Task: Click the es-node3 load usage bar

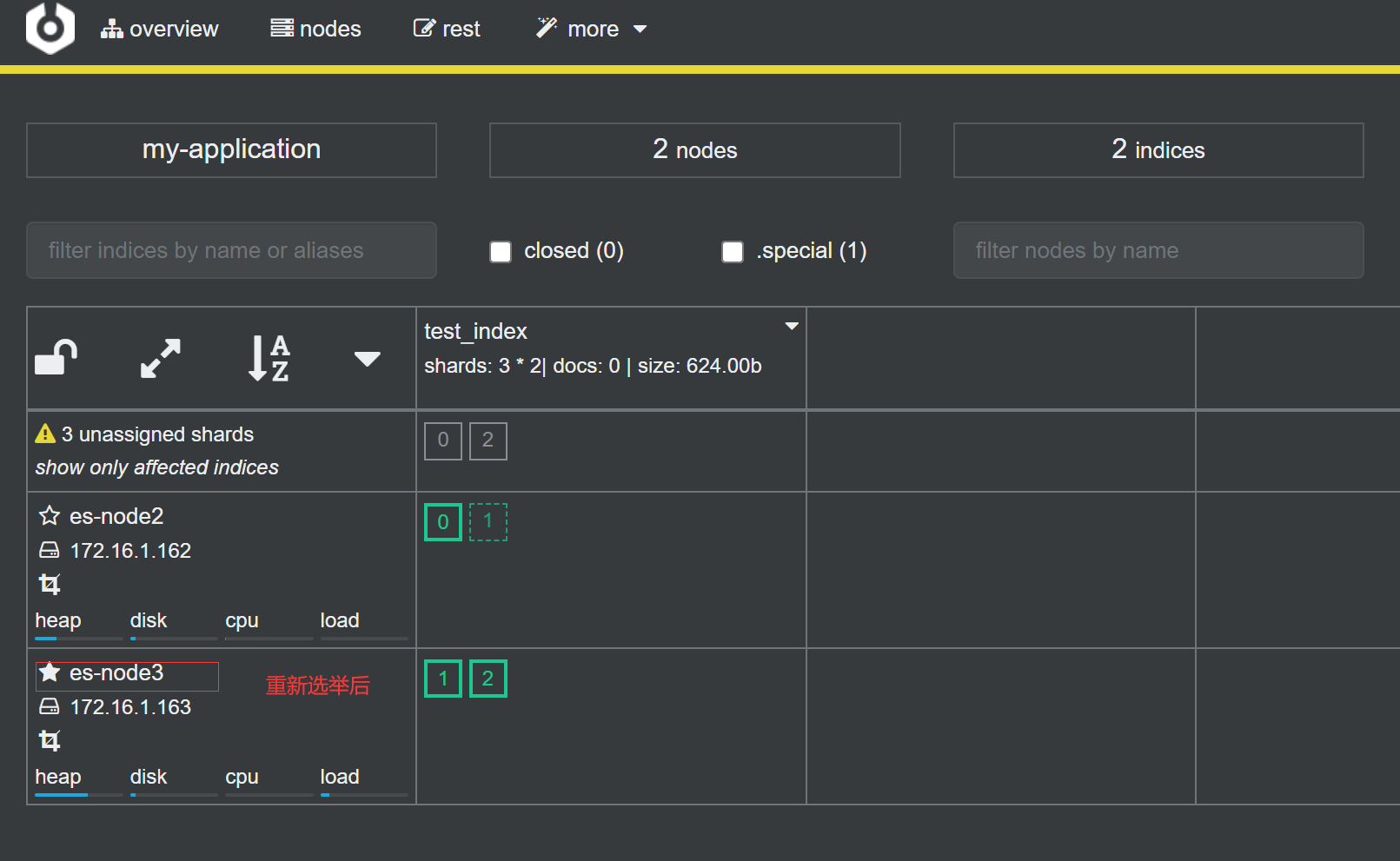Action: [x=364, y=795]
